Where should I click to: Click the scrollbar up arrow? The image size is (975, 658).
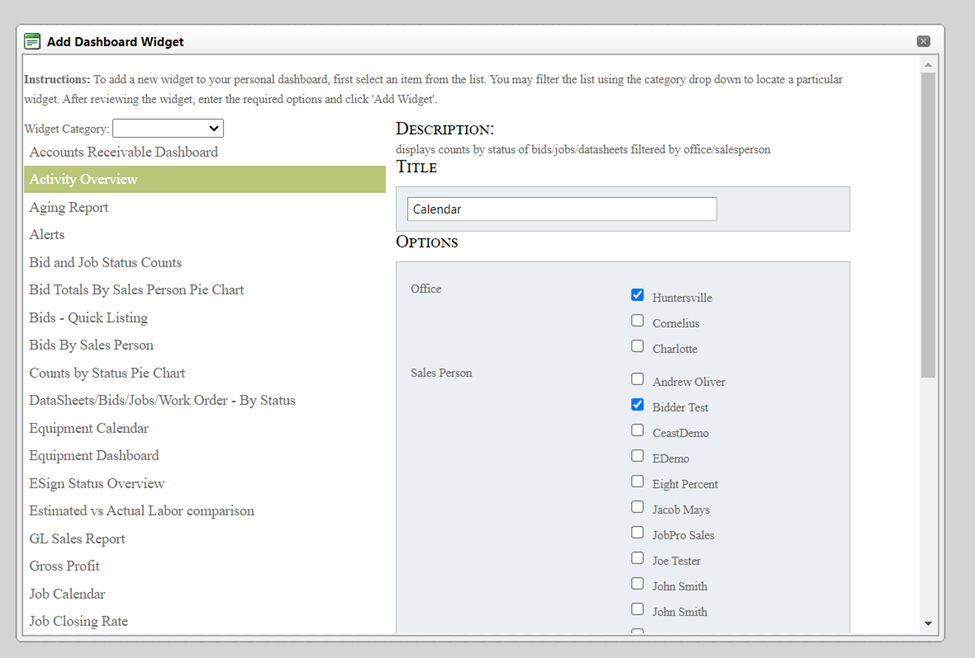coord(928,65)
